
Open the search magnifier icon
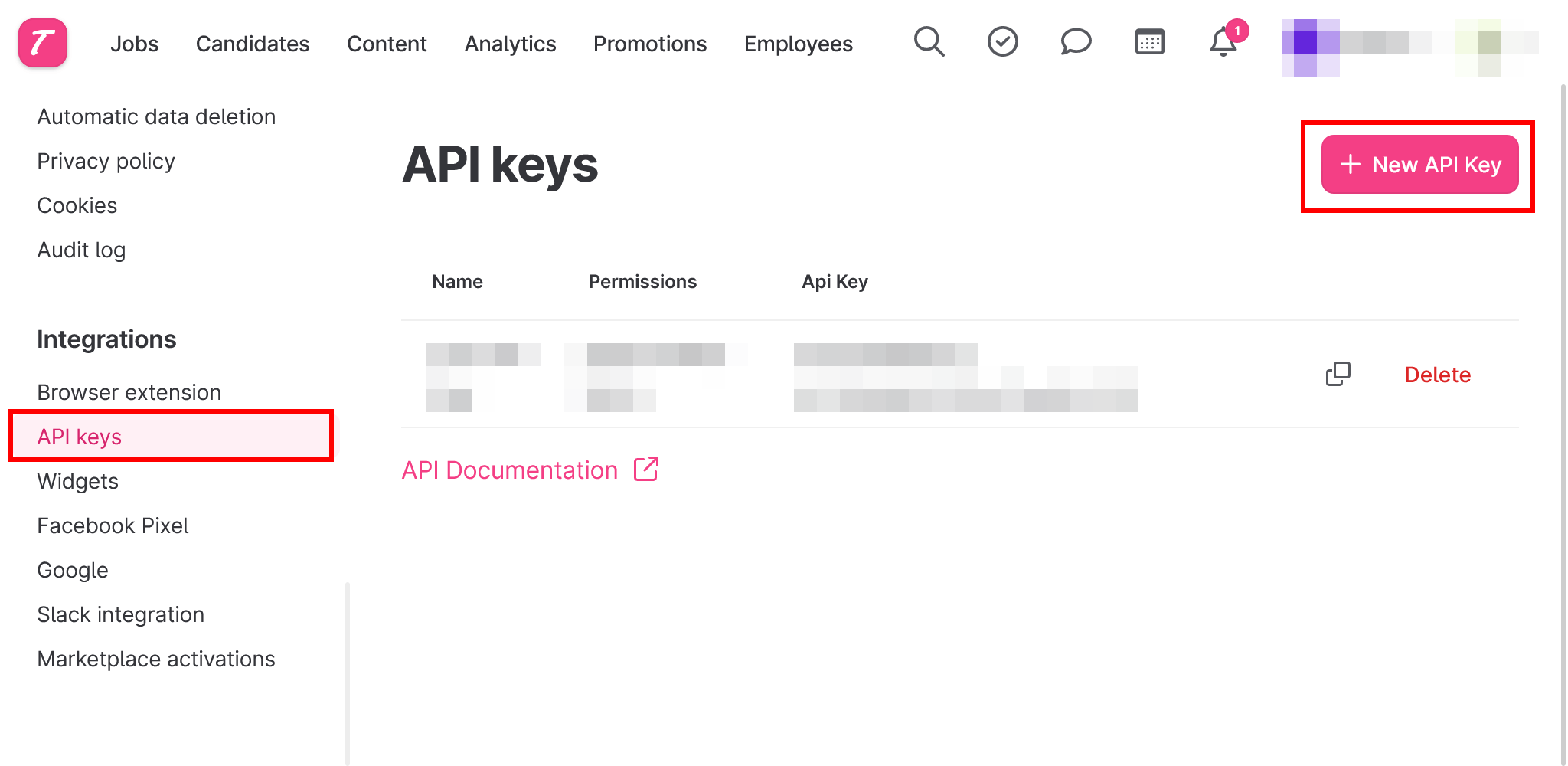[x=929, y=41]
